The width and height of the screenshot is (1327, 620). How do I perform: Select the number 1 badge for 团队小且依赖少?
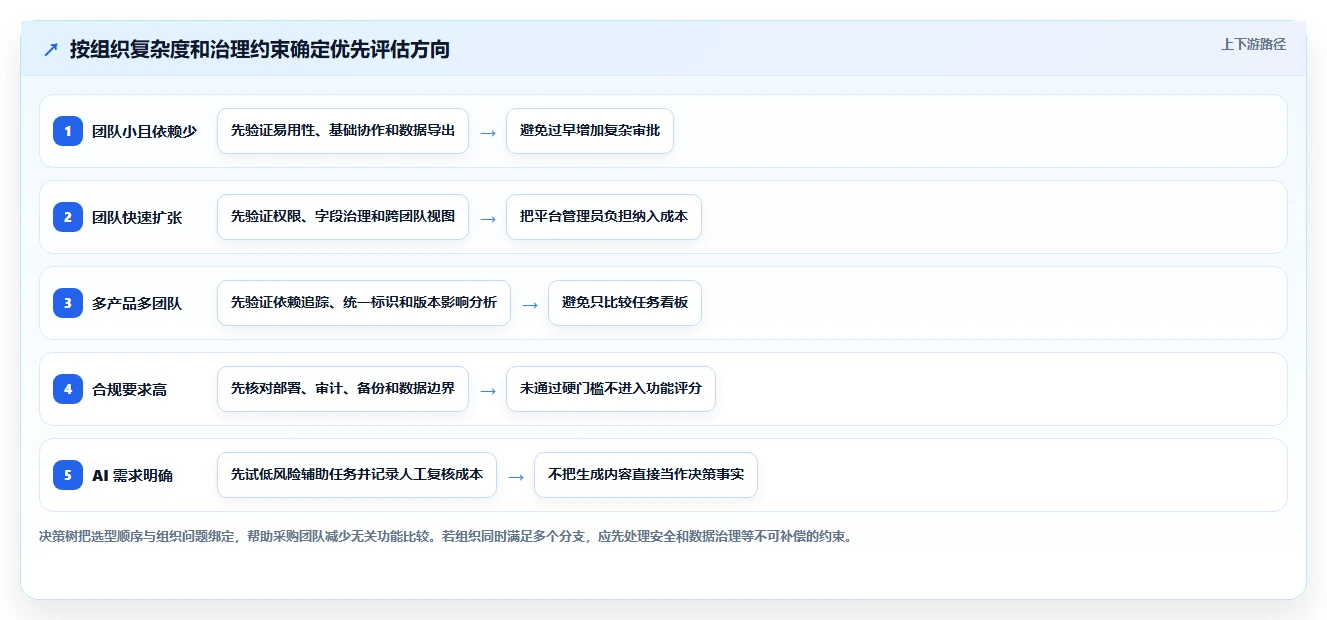[x=68, y=131]
